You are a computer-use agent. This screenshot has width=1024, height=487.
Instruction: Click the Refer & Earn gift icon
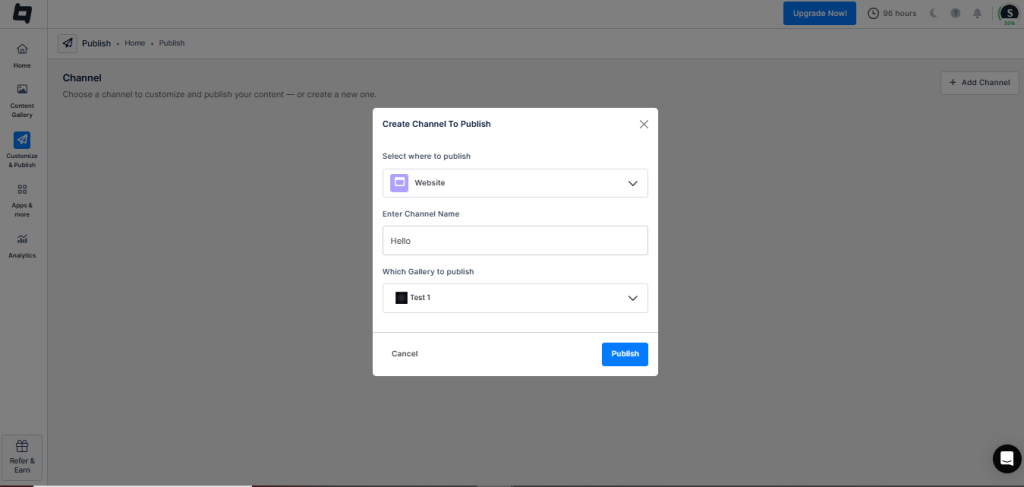(x=22, y=446)
